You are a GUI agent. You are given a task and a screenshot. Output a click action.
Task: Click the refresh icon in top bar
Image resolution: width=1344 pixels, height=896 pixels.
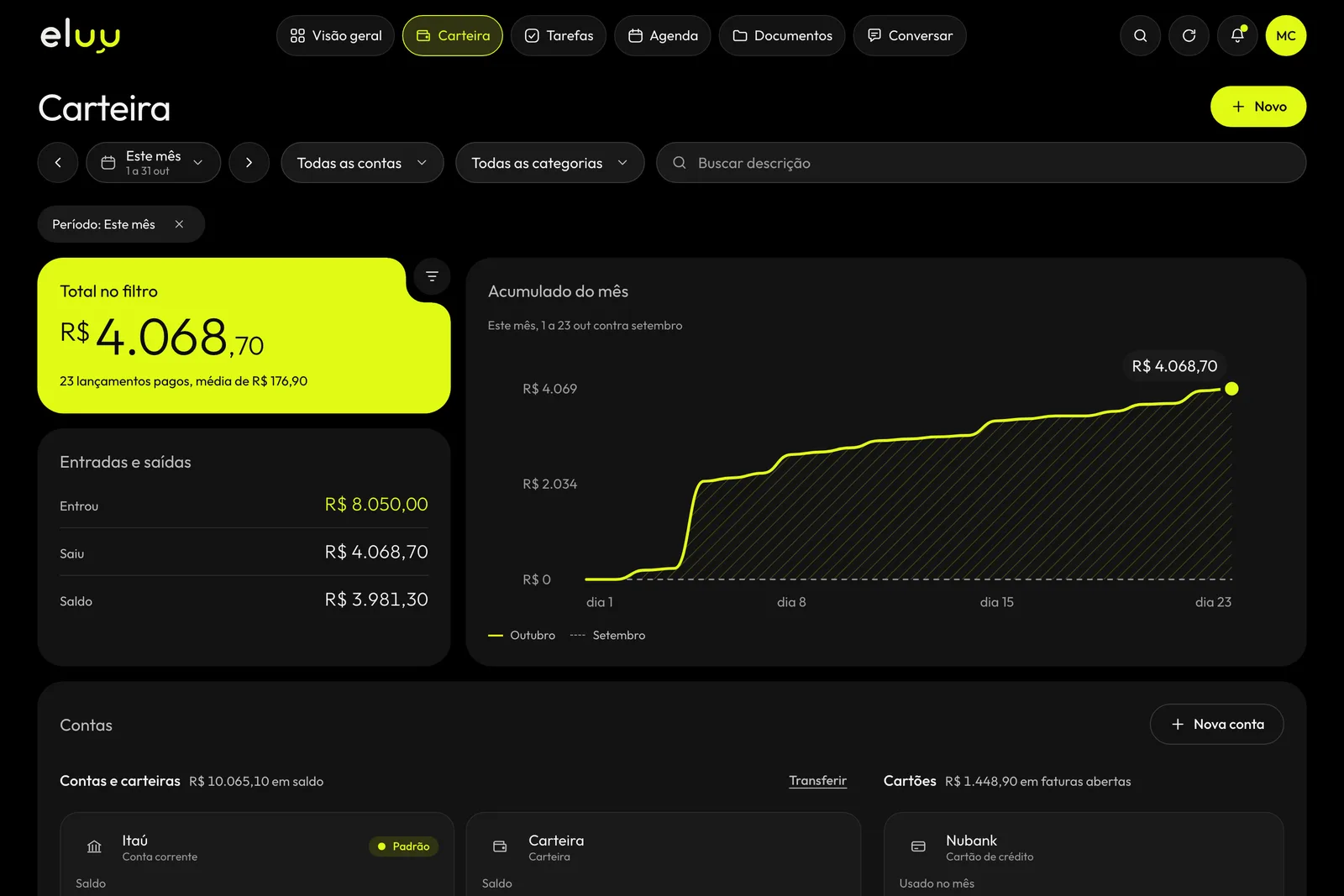(1189, 35)
